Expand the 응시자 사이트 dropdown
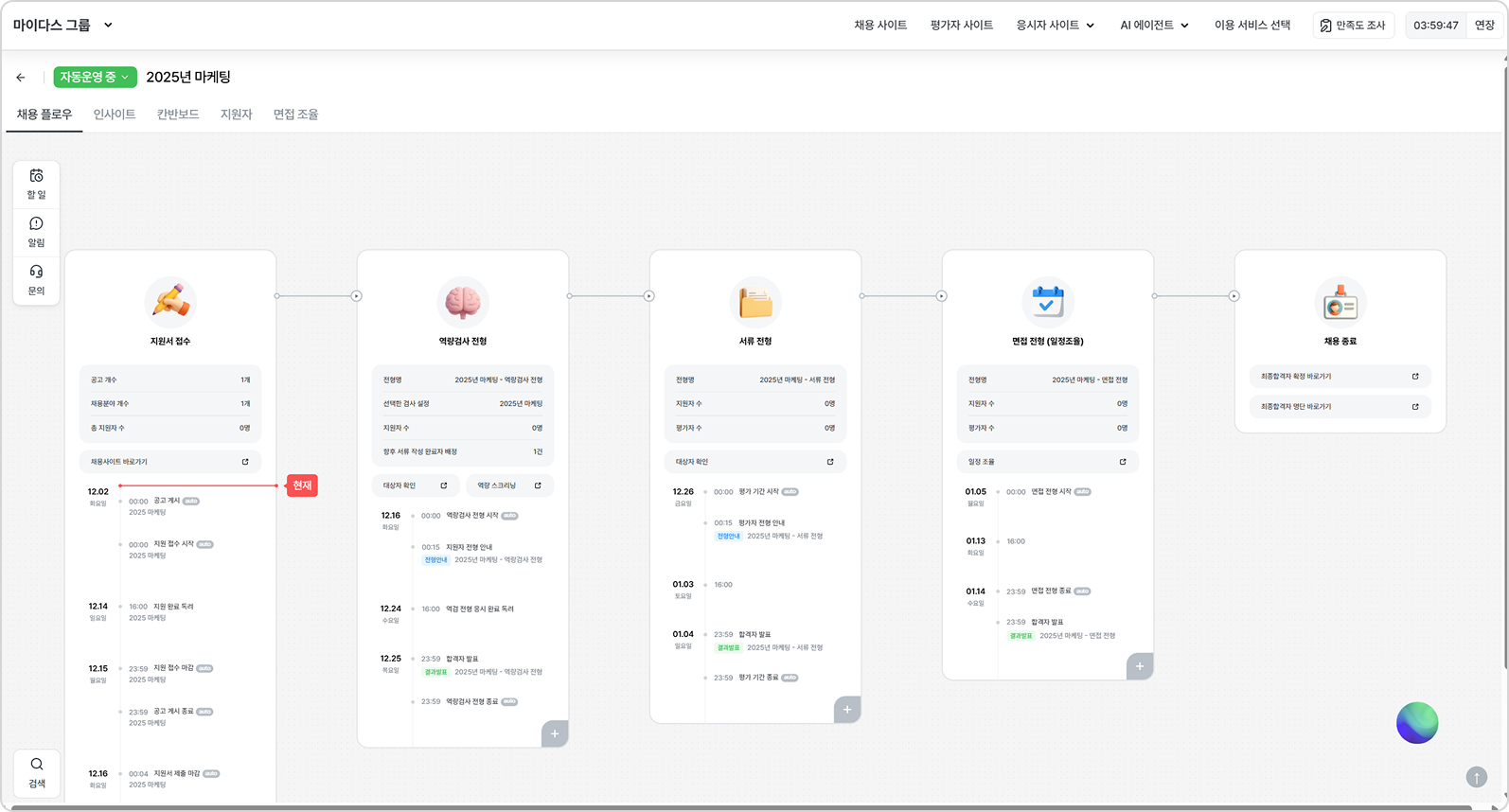 1055,26
